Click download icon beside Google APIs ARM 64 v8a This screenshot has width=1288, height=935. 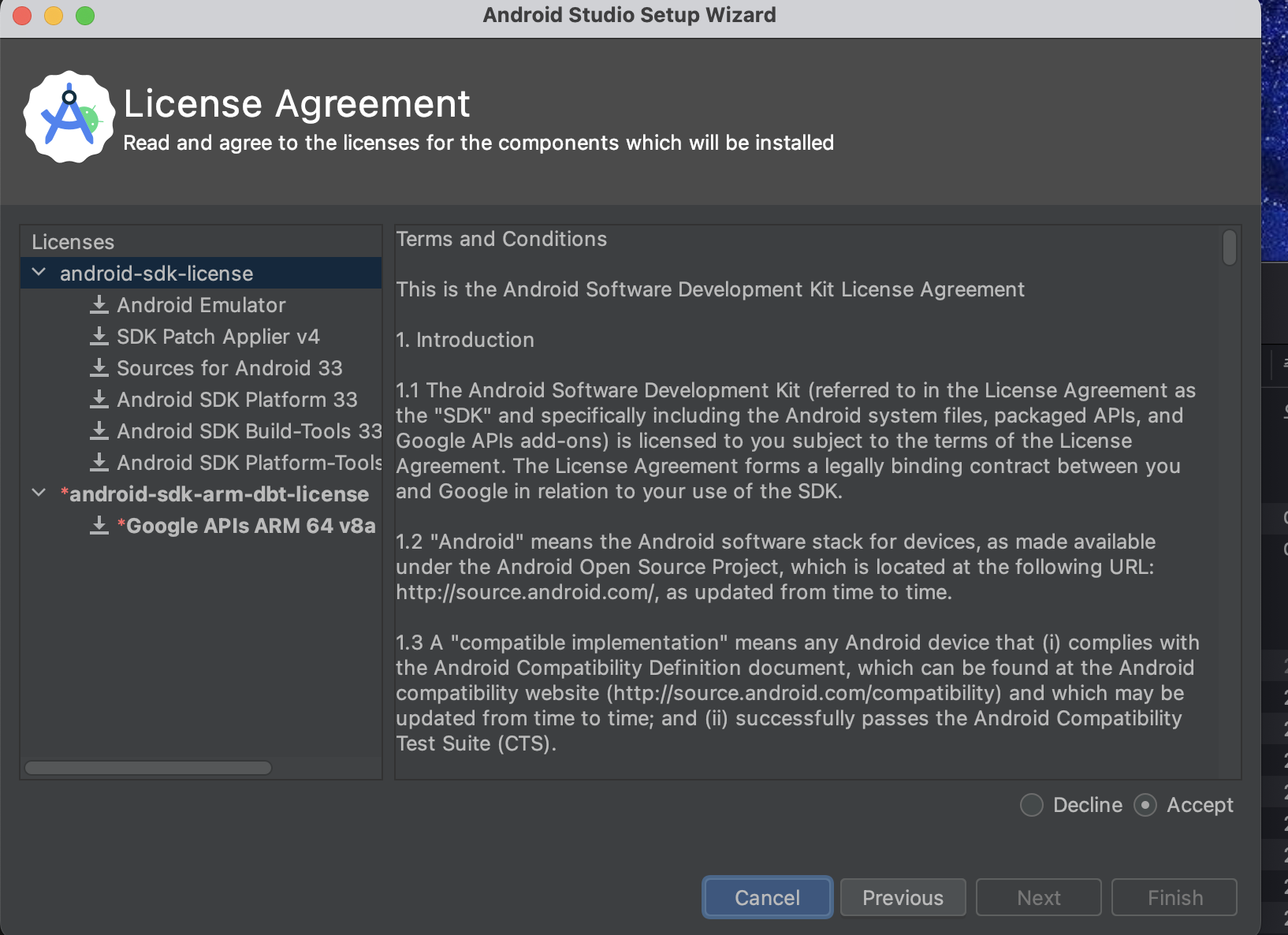[x=99, y=526]
